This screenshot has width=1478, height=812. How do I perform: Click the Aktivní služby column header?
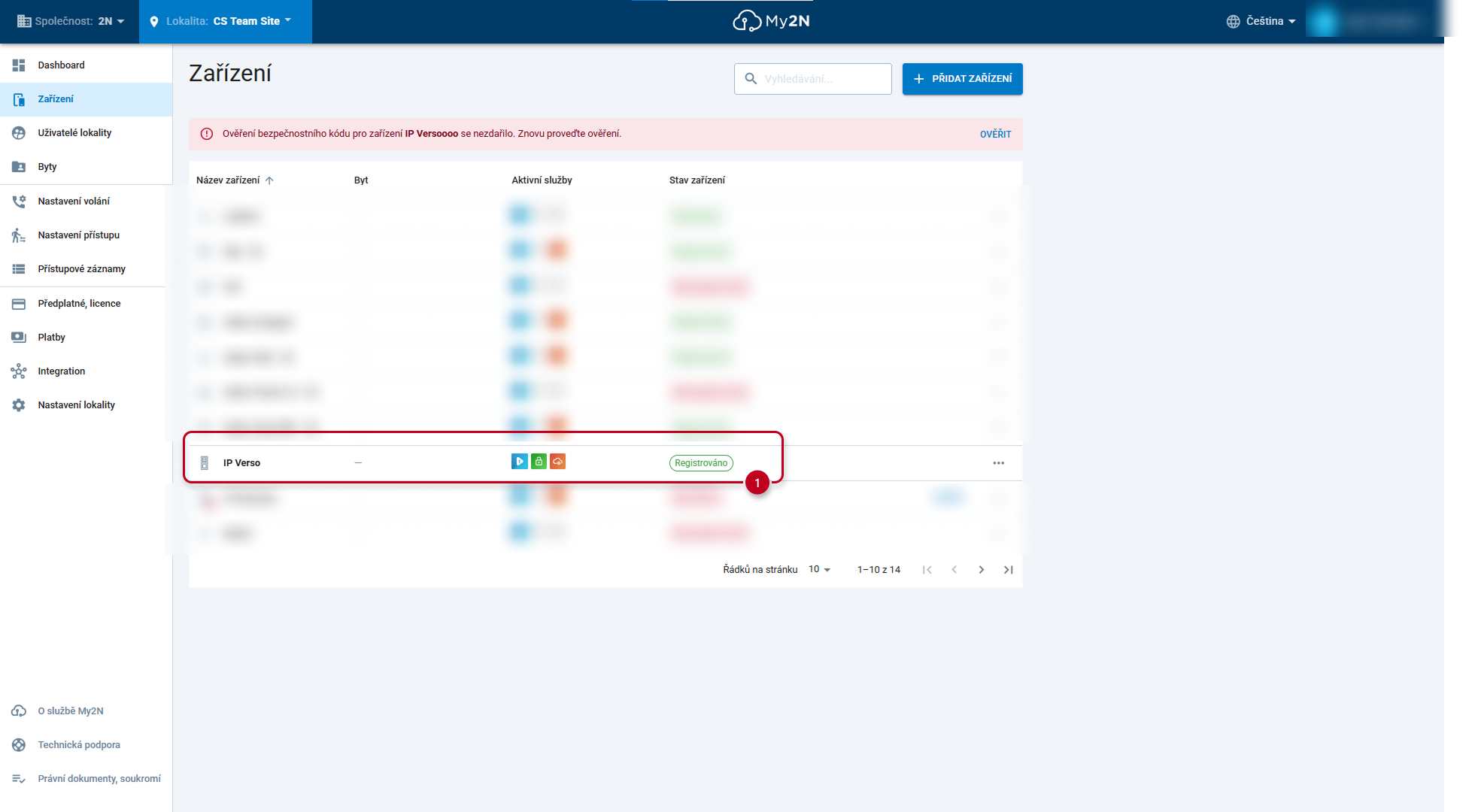pyautogui.click(x=542, y=180)
